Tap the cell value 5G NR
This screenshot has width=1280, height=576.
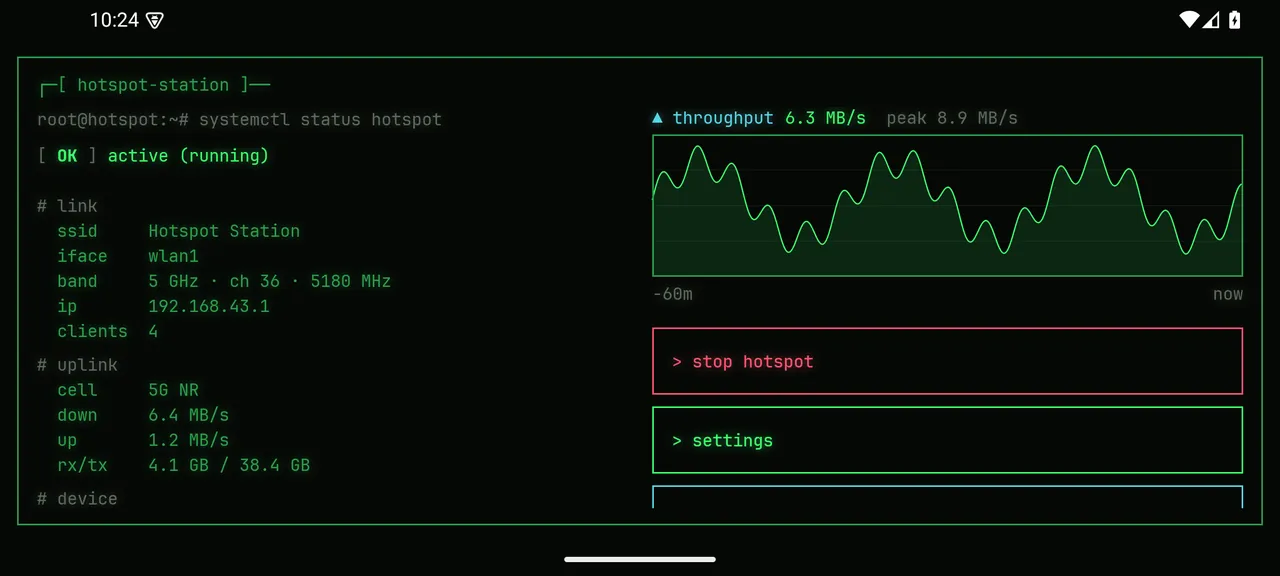point(173,390)
